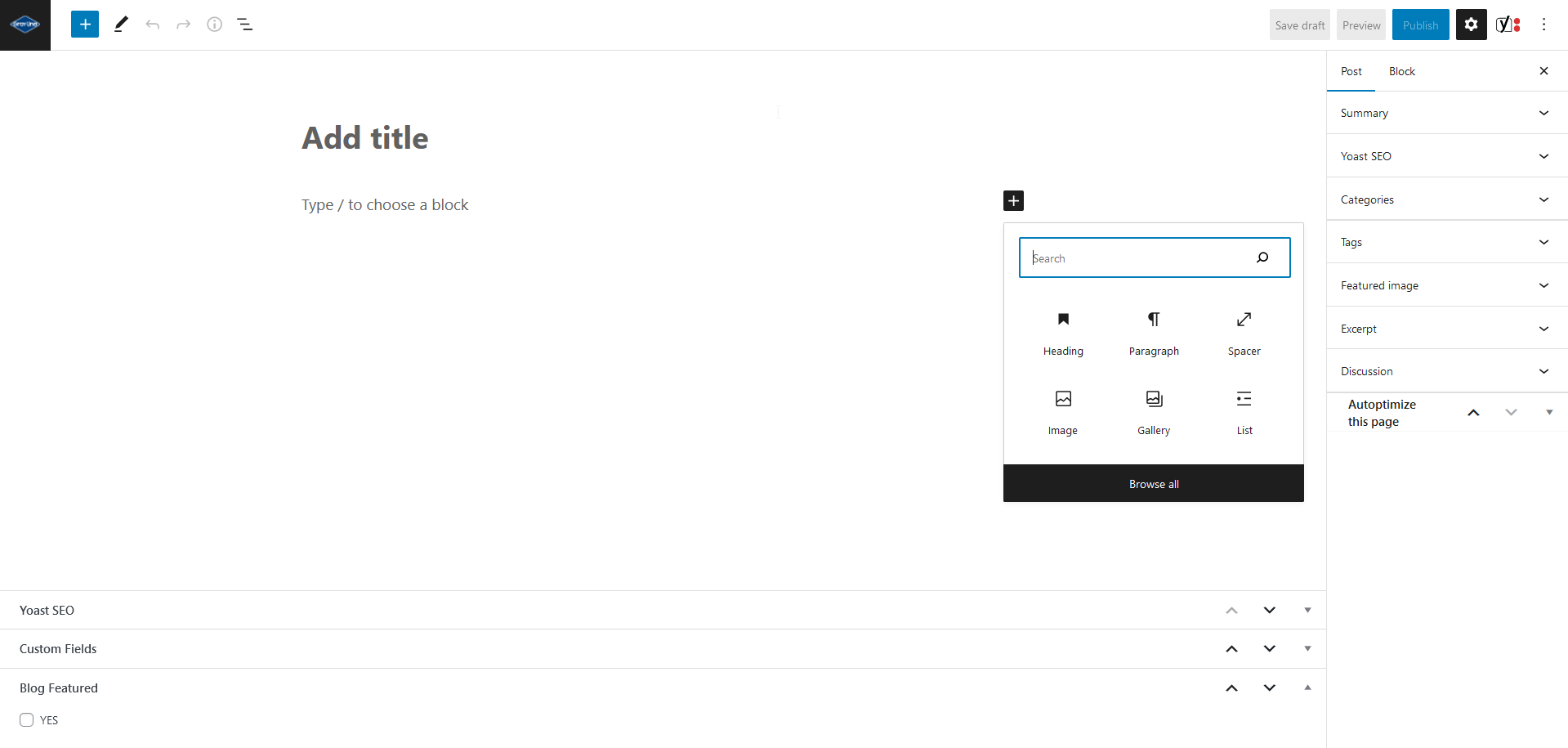The height and width of the screenshot is (748, 1568).
Task: Insert a Spacer block
Action: click(x=1244, y=334)
